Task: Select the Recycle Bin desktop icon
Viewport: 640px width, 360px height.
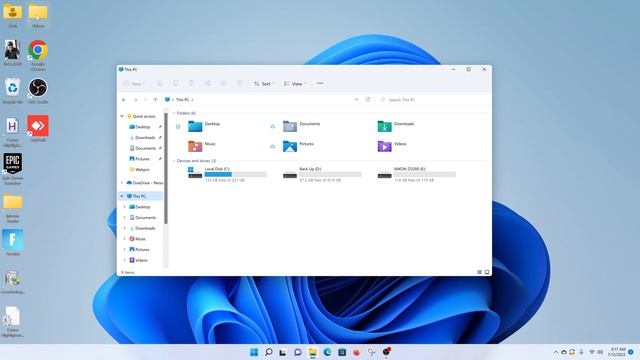Action: click(13, 91)
